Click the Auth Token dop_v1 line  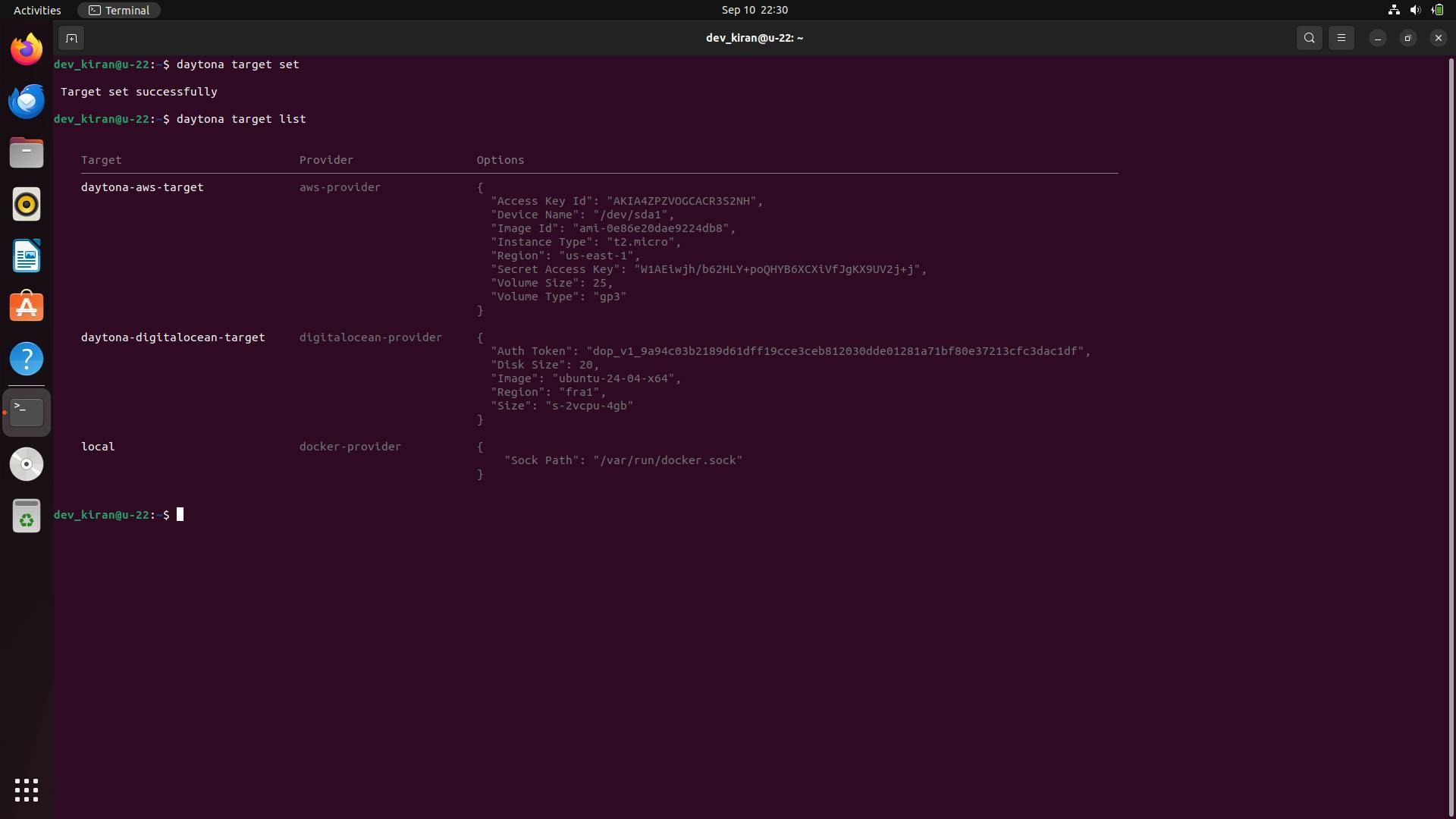(x=790, y=351)
